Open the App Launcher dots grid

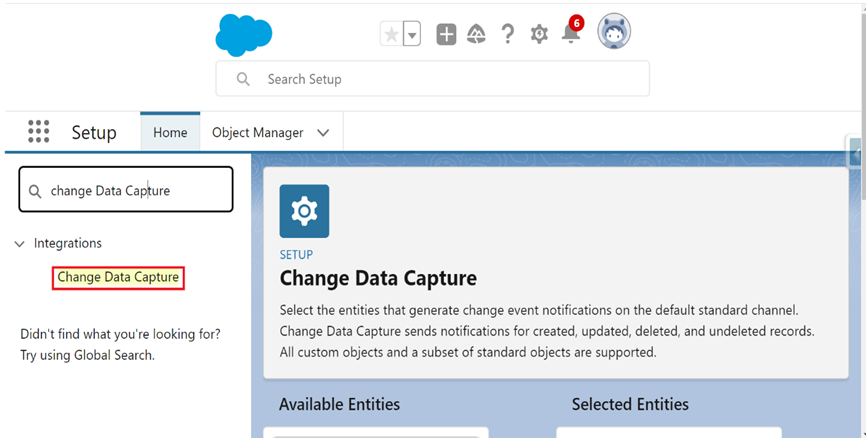pos(39,131)
